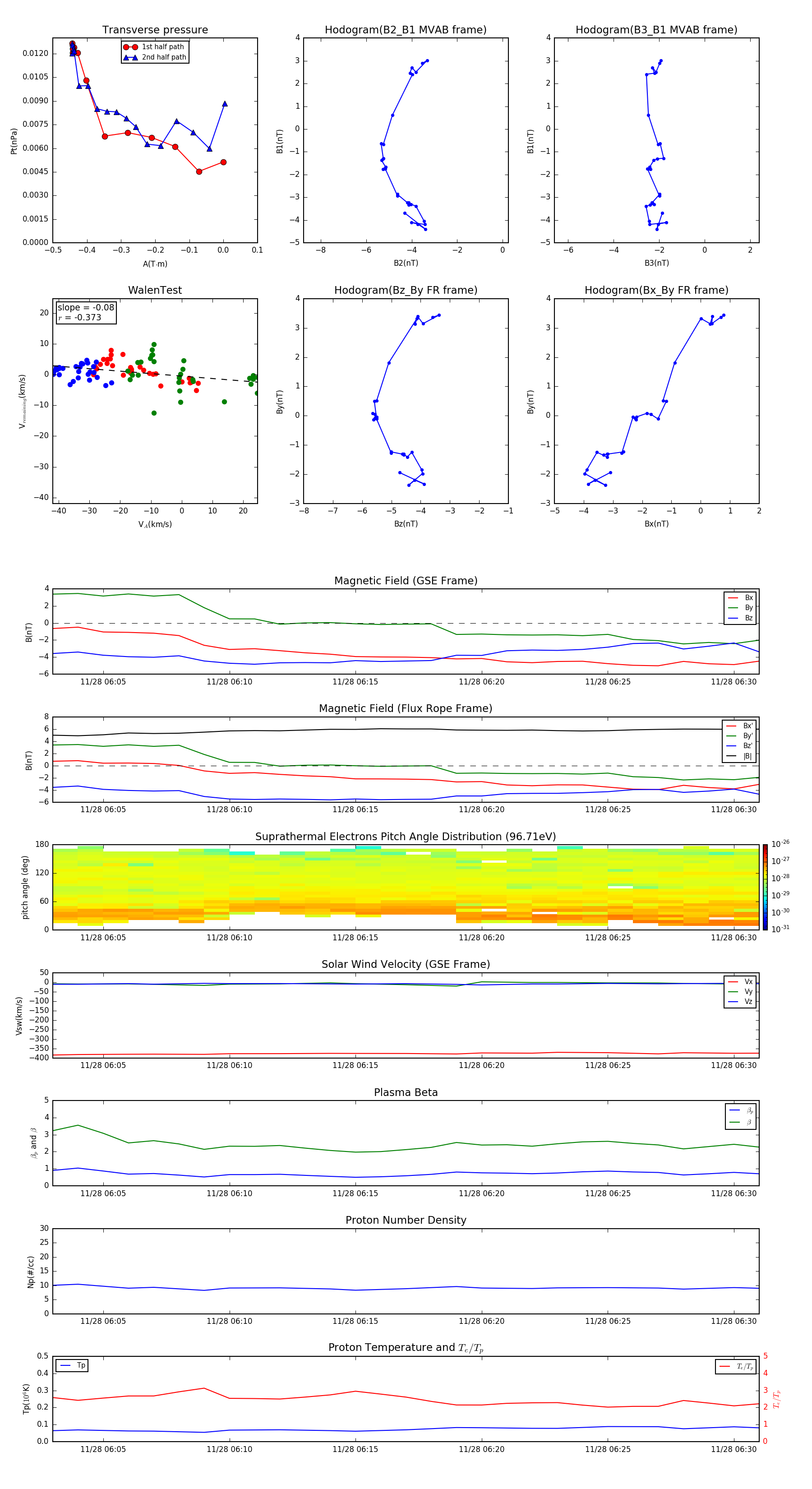Click '11/28 06:05' tick in Plasma Beta panel
The height and width of the screenshot is (1489, 812).
103,1193
